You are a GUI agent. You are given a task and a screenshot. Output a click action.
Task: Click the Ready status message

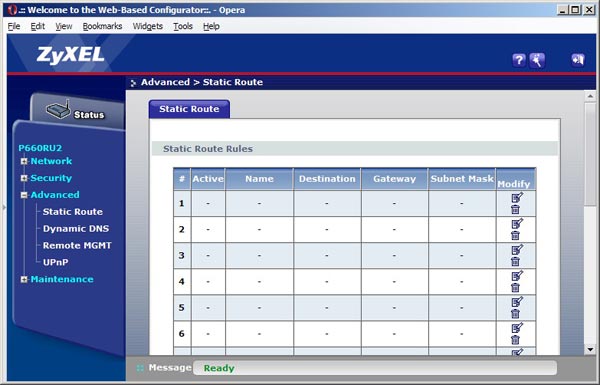click(x=219, y=368)
